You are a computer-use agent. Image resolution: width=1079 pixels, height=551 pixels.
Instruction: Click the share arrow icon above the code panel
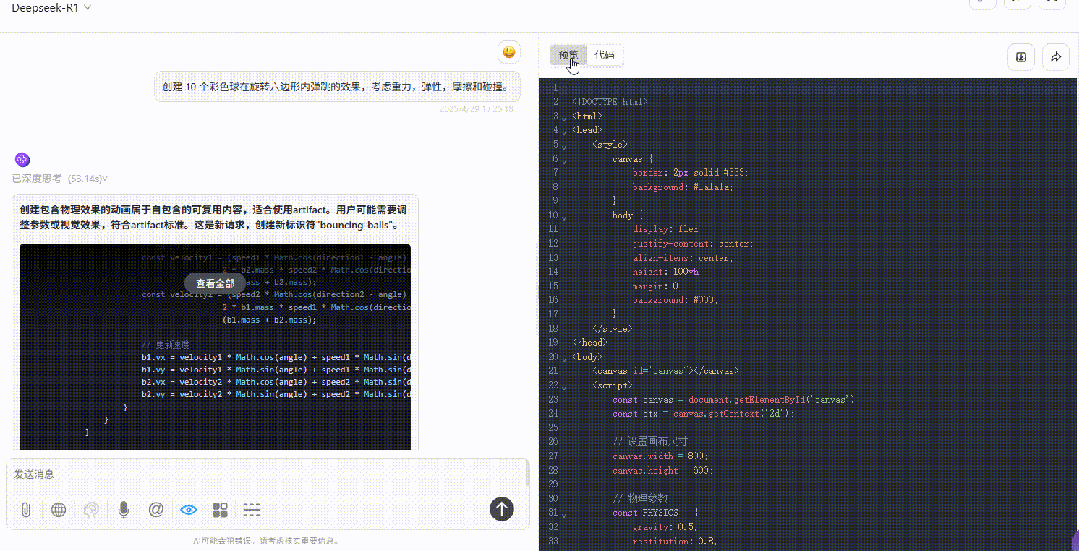(1056, 57)
